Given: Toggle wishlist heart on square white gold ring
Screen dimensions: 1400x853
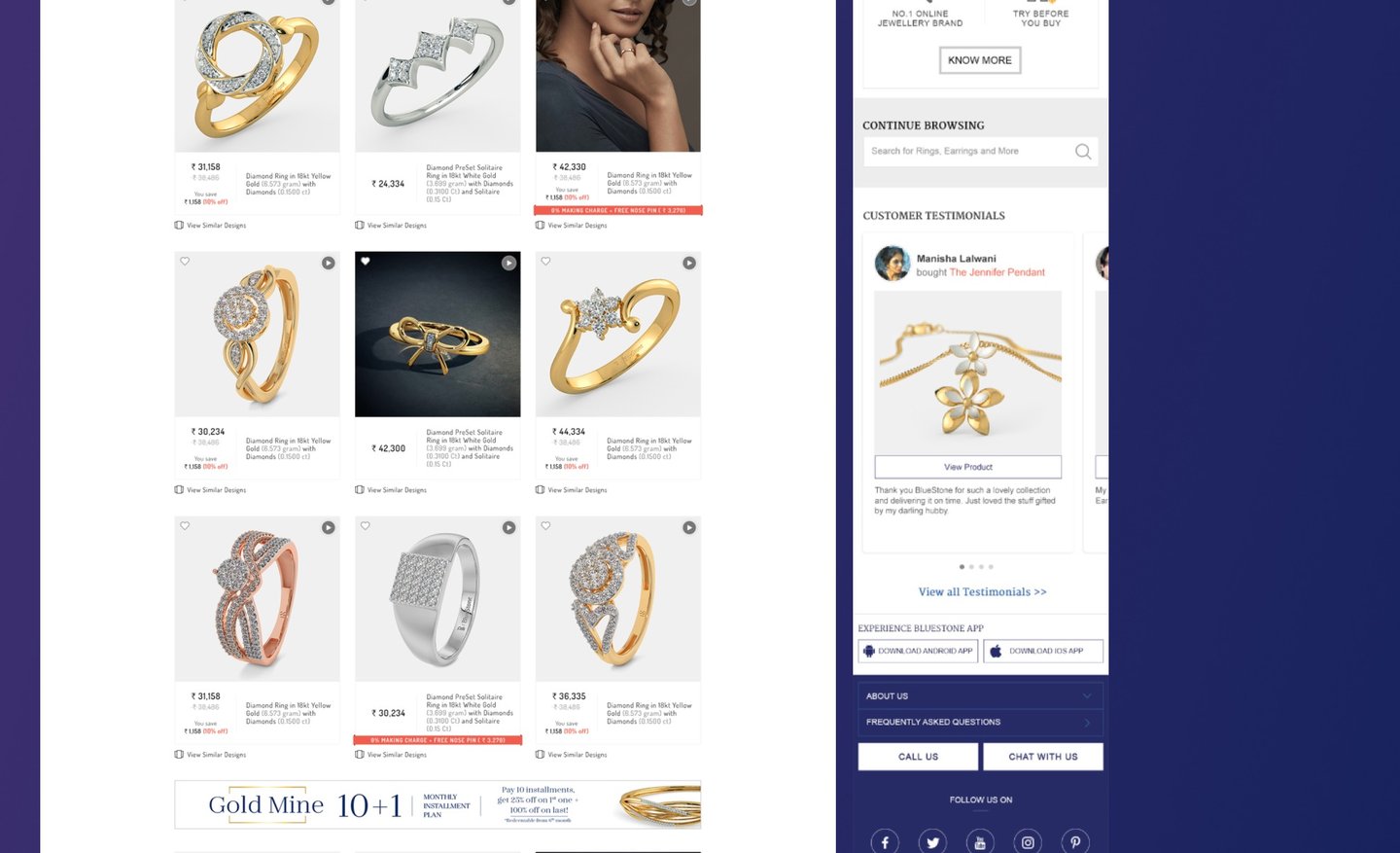Looking at the screenshot, I should point(366,526).
